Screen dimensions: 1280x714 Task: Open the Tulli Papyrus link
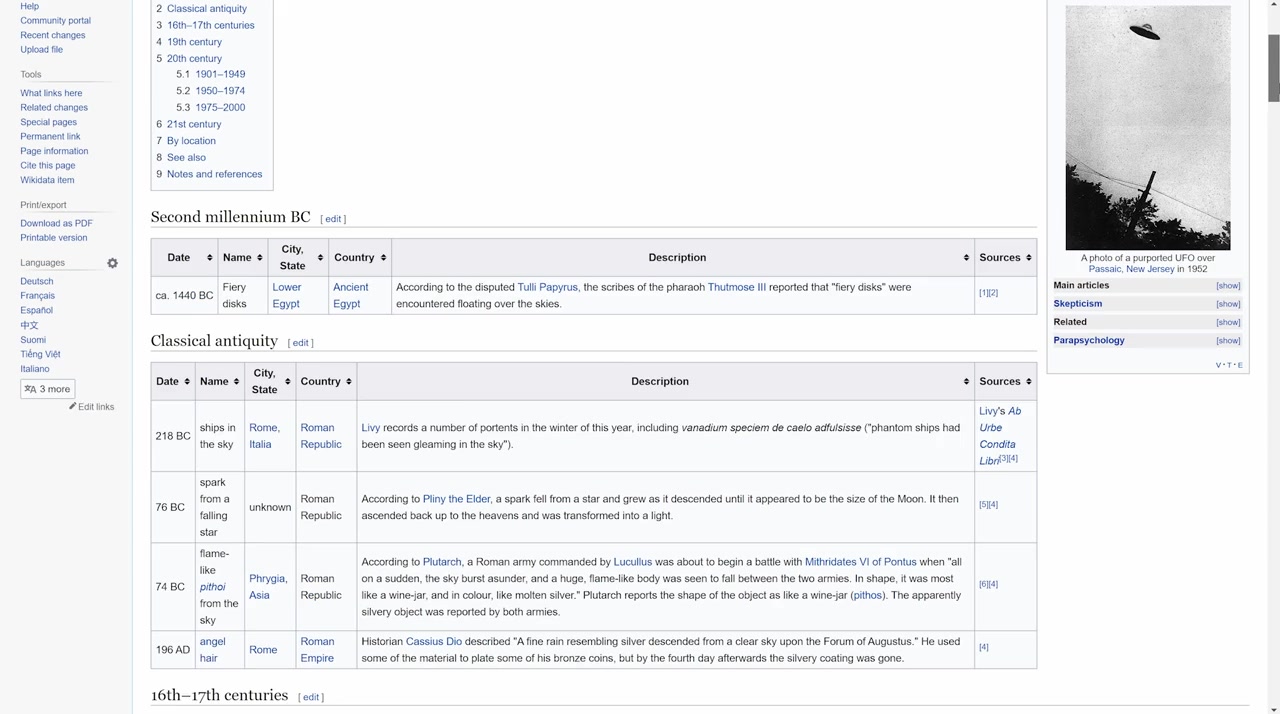click(x=547, y=287)
